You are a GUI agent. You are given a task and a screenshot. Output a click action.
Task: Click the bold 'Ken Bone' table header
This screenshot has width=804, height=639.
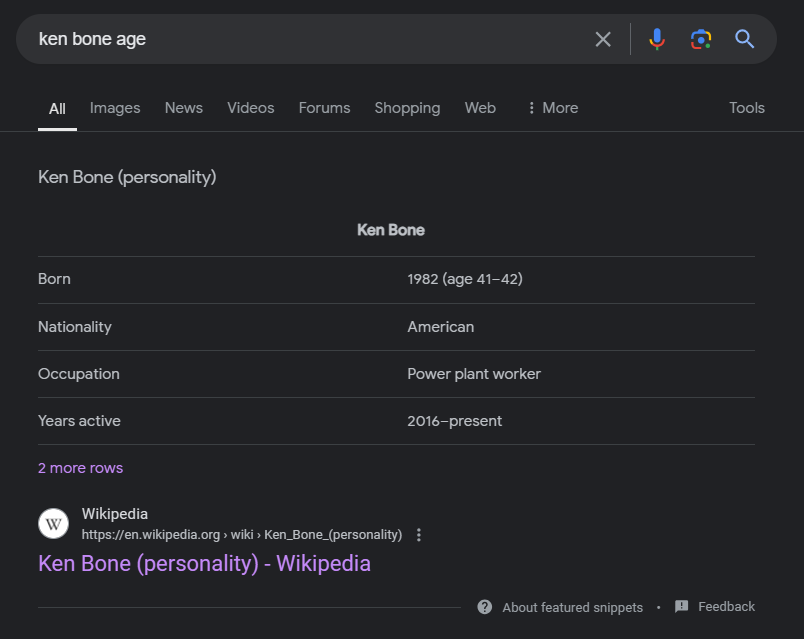(391, 230)
